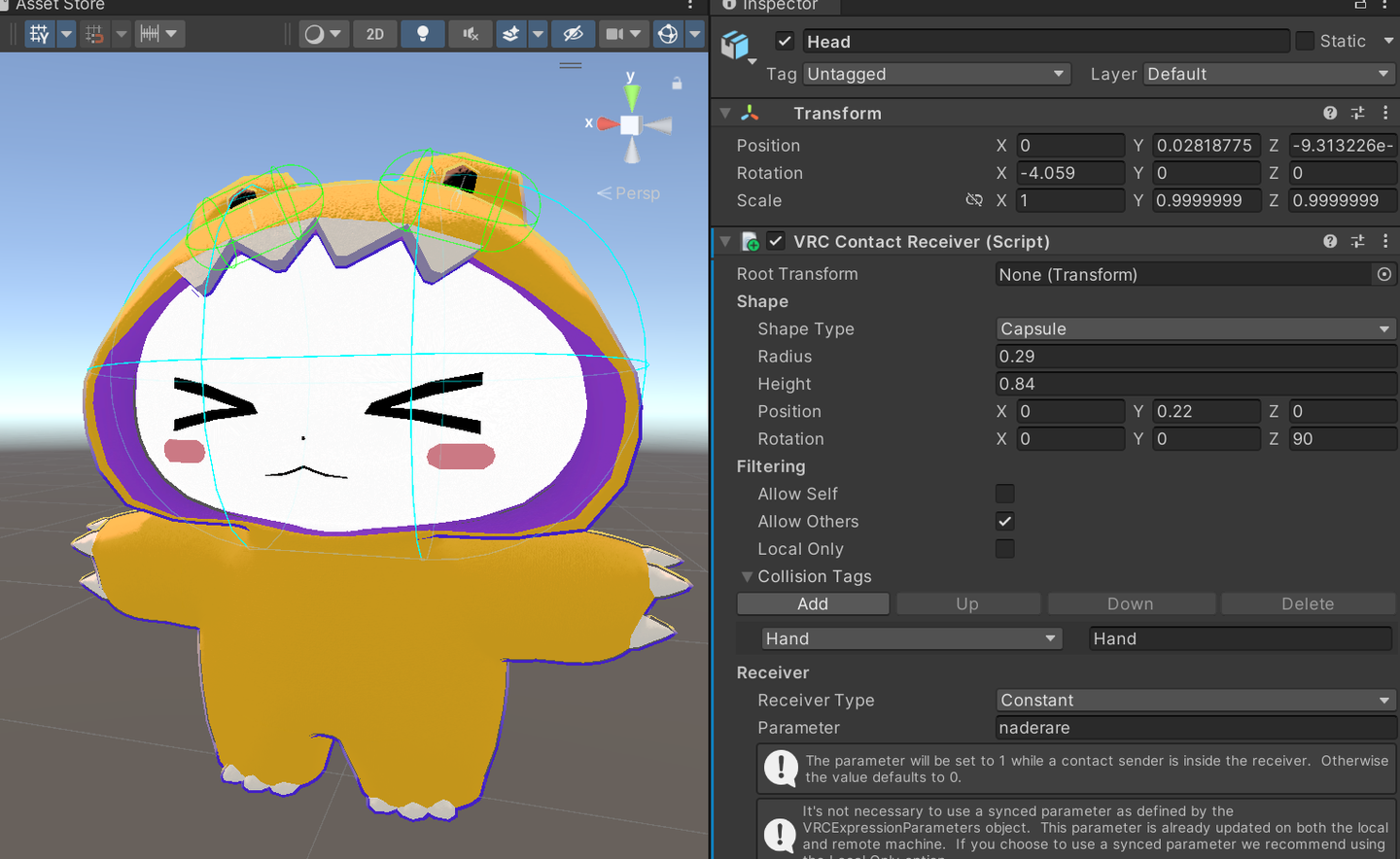The width and height of the screenshot is (1400, 859).
Task: Toggle the Scale constrained proportions link icon
Action: tap(973, 200)
